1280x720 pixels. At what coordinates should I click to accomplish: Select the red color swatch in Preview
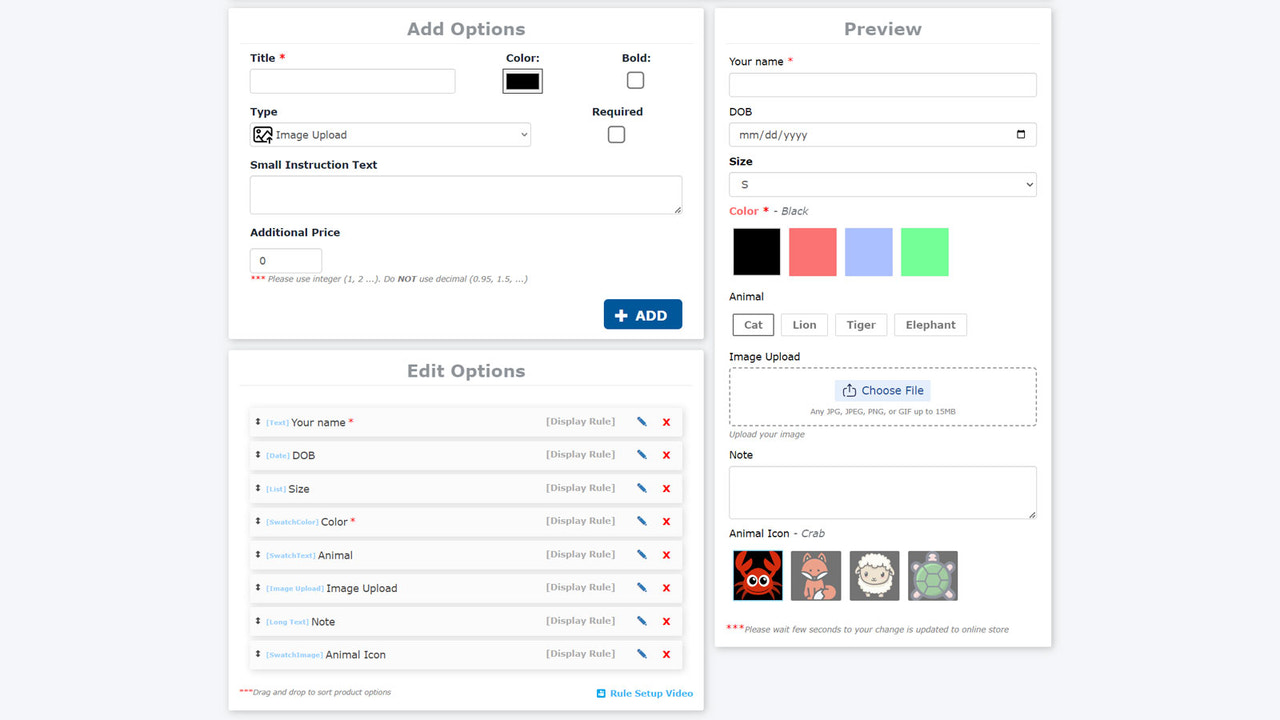[812, 251]
